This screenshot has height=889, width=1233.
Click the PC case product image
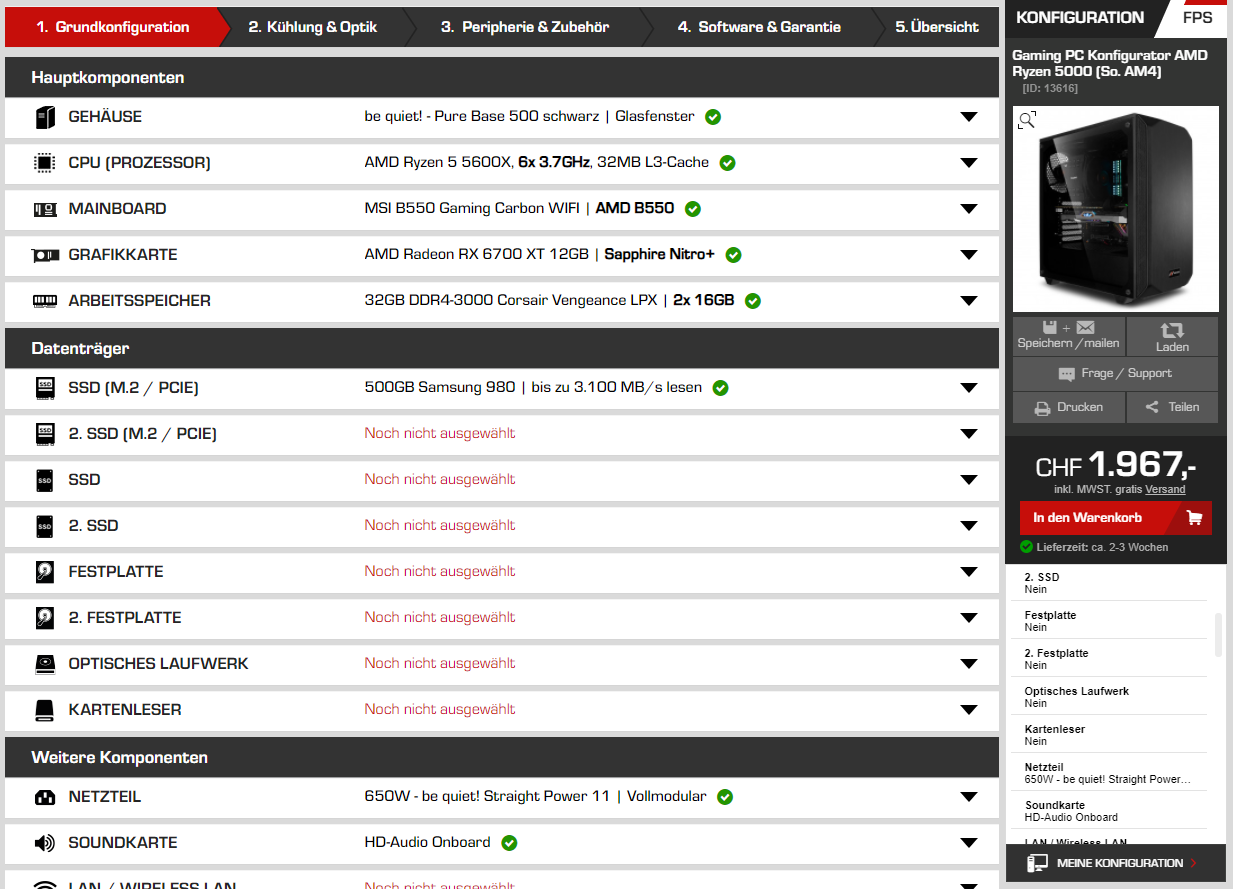1115,209
